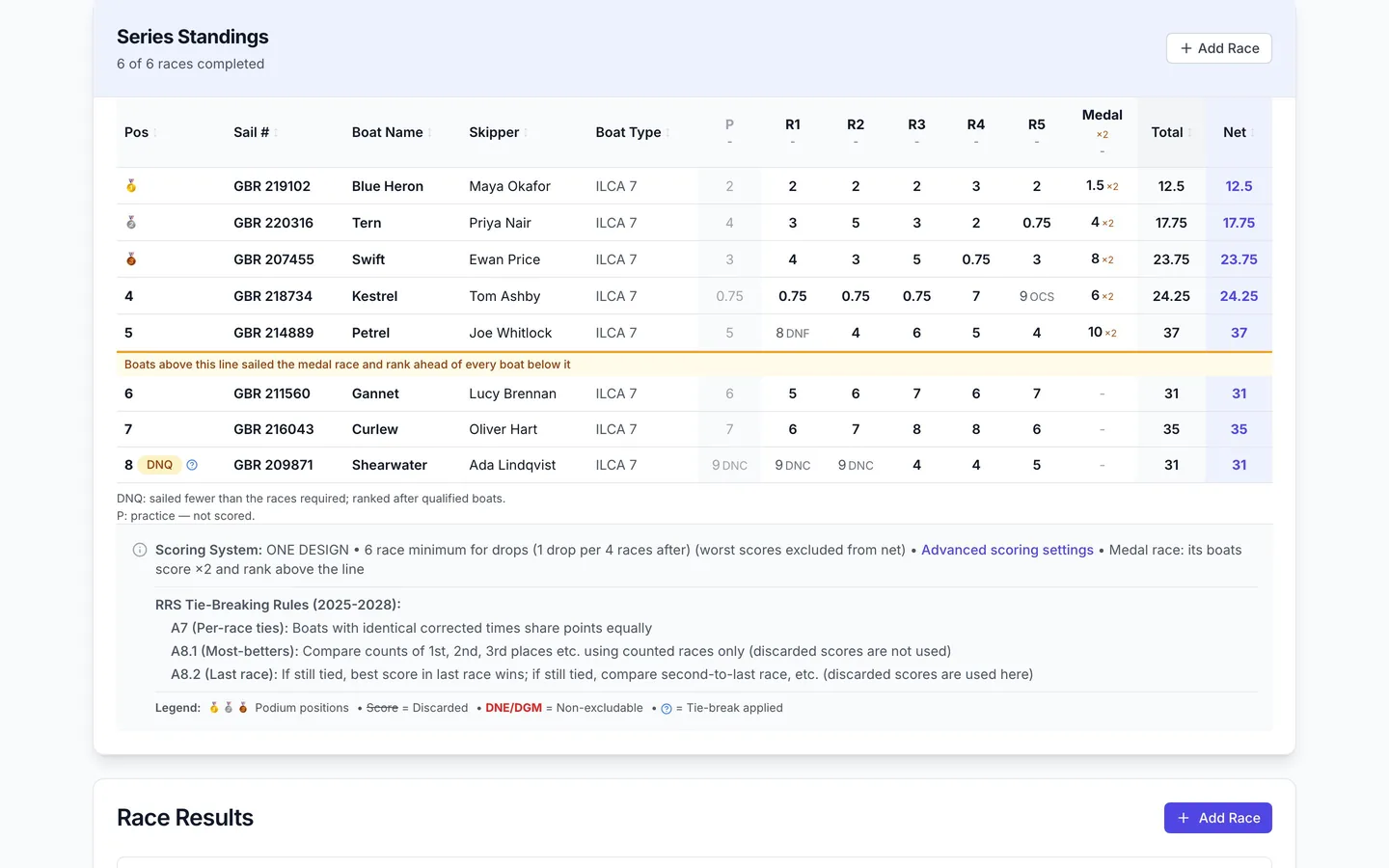The height and width of the screenshot is (868, 1389).
Task: Select the Medal ×2 column header
Action: coord(1103,132)
